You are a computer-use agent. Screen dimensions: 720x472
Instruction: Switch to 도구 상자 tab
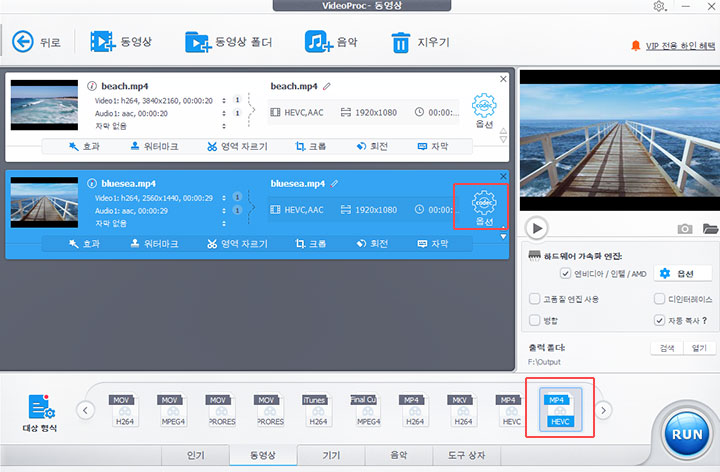[x=467, y=455]
